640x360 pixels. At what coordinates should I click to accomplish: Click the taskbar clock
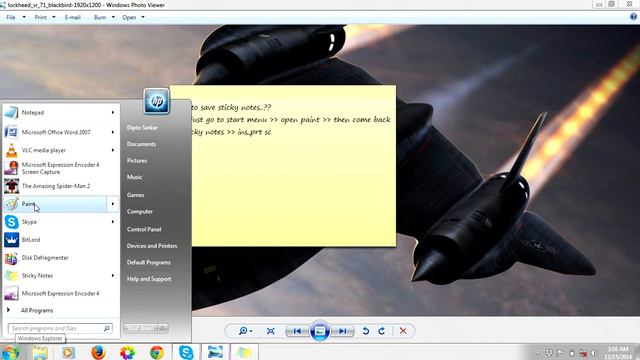(x=618, y=353)
